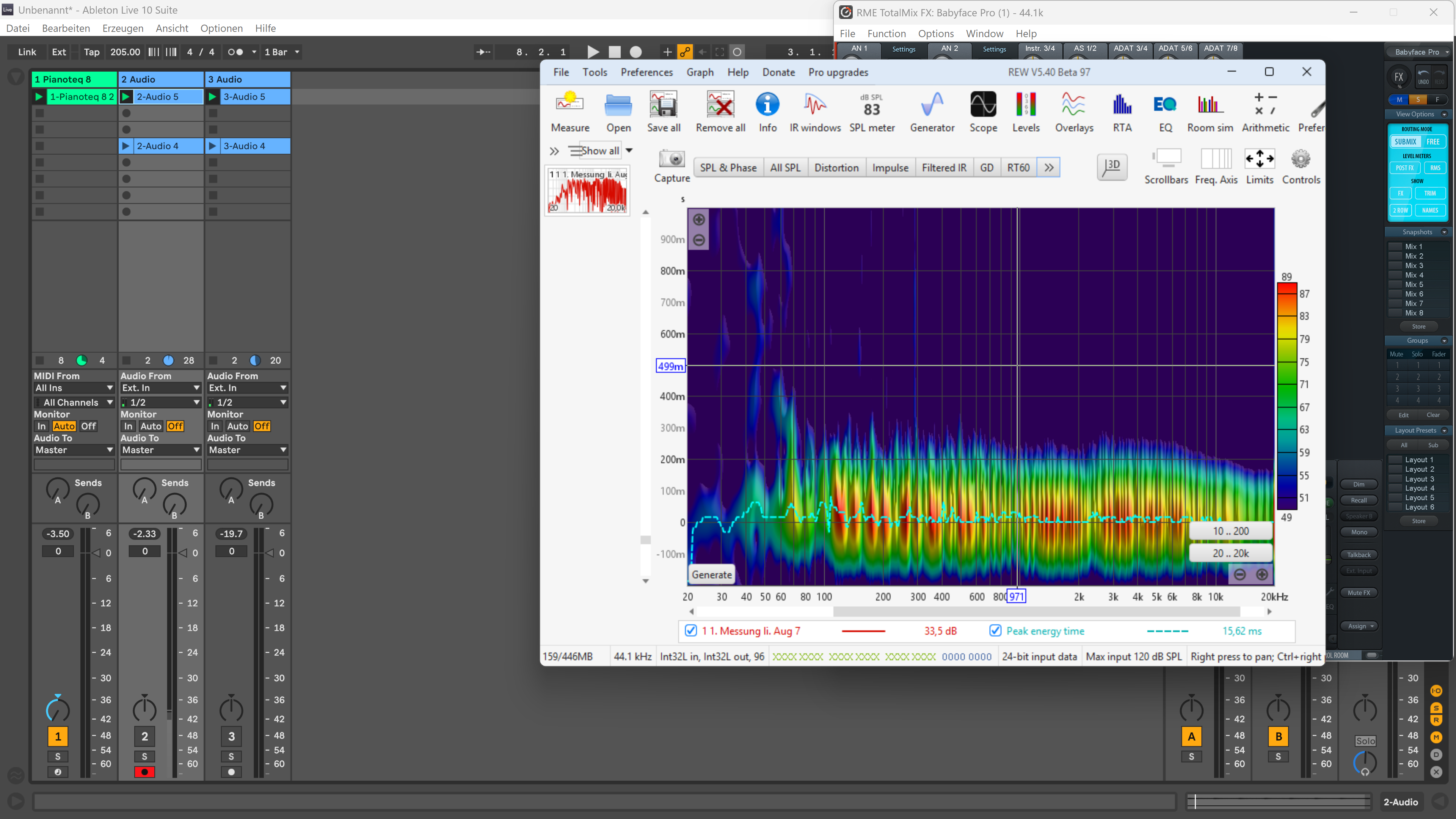Capture the graph image
1456x819 pixels.
(672, 166)
